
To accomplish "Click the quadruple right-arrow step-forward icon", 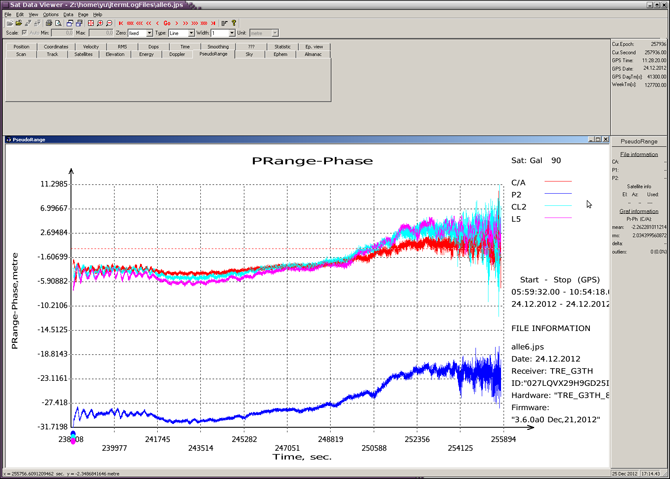I will [x=204, y=23].
